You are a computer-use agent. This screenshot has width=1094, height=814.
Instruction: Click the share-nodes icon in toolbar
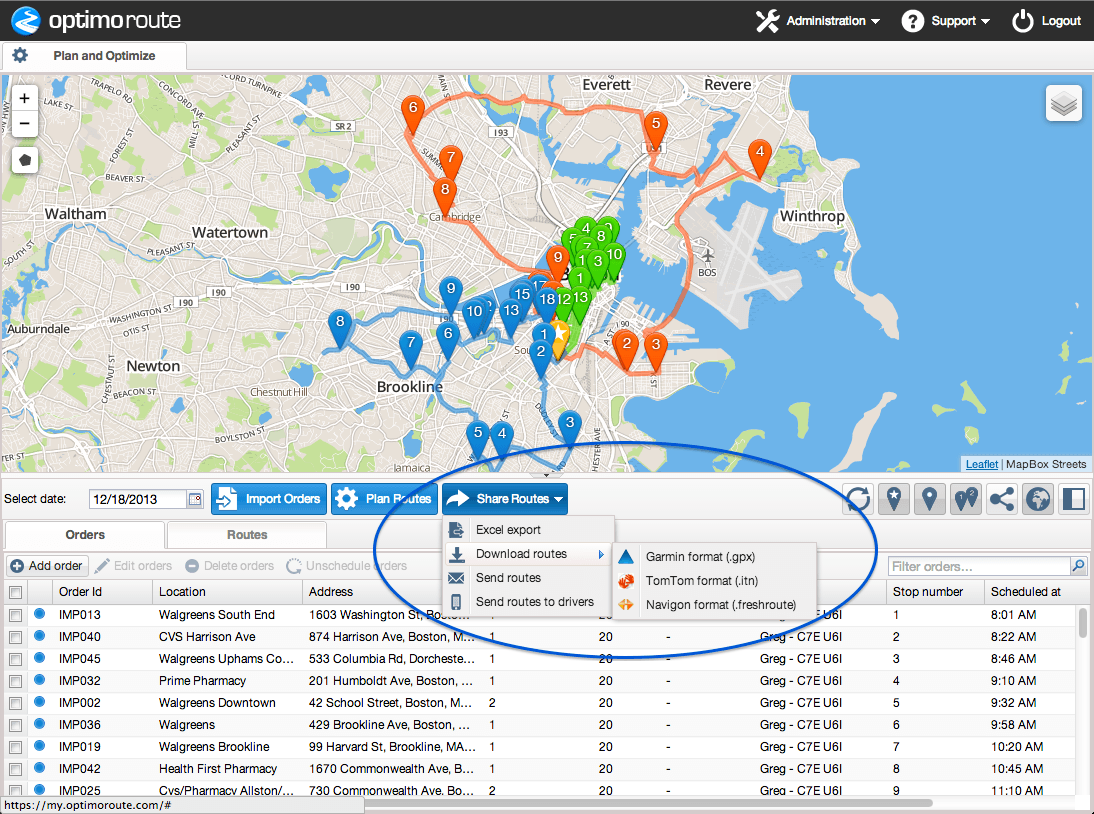click(1002, 499)
